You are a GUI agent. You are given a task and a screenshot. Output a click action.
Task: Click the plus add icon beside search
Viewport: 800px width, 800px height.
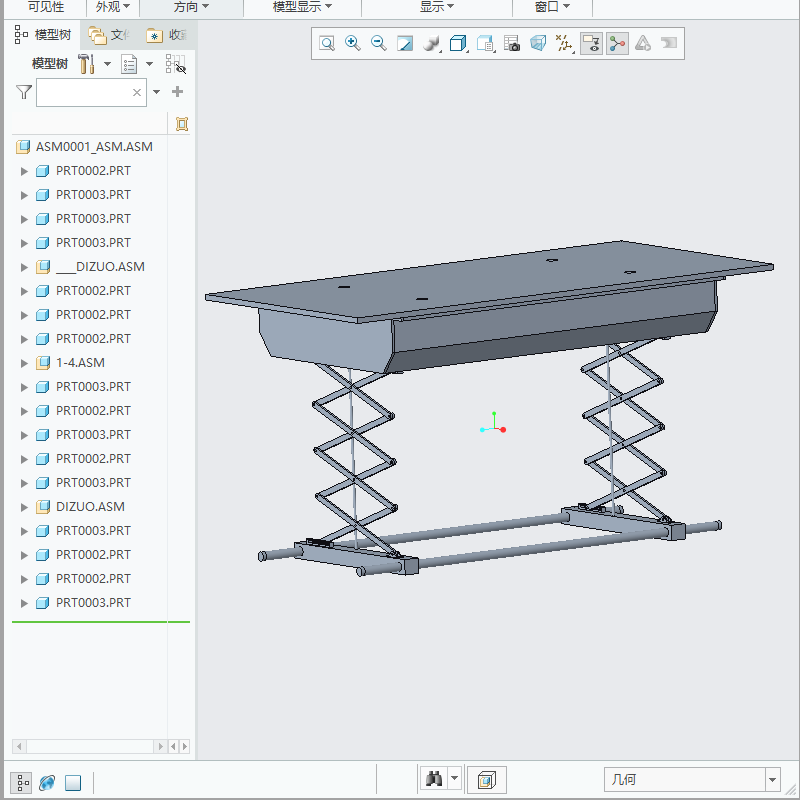178,92
